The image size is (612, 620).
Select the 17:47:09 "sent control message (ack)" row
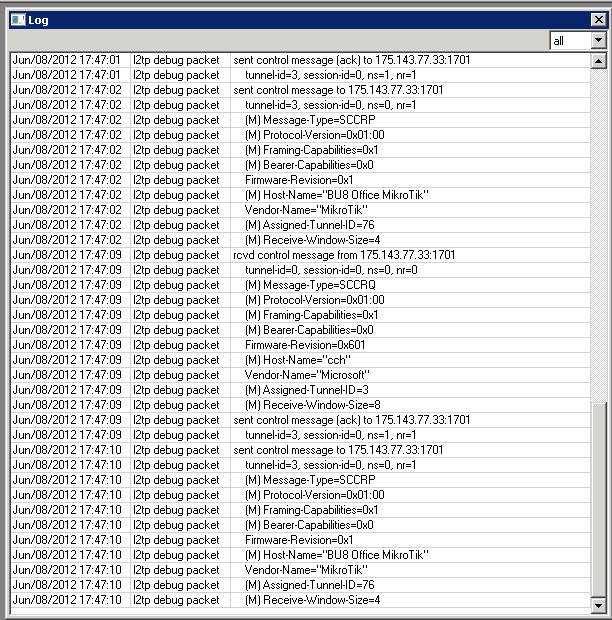coord(300,420)
